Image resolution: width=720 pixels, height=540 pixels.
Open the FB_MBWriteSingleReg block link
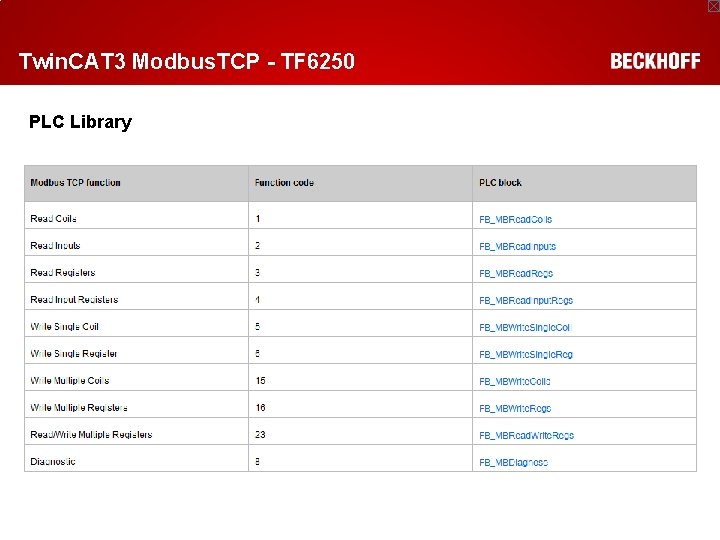click(526, 354)
